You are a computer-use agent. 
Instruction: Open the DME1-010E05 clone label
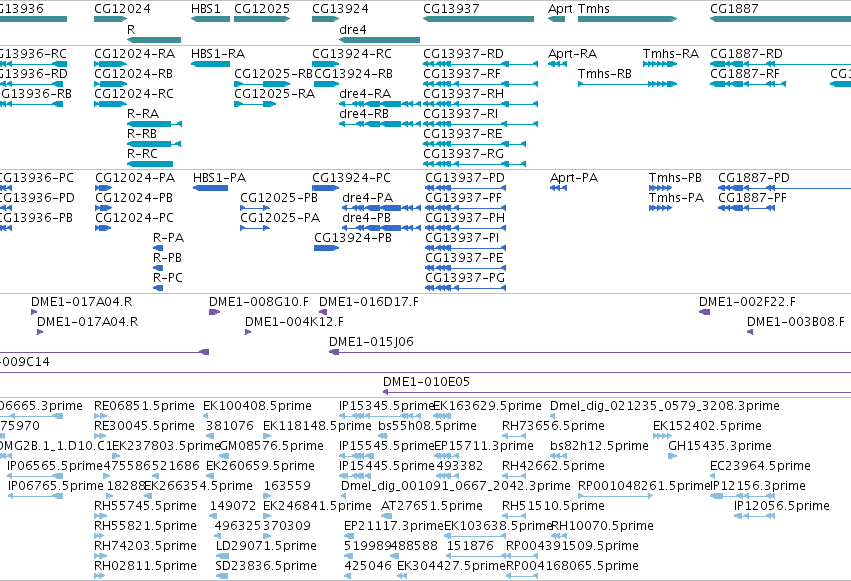(426, 382)
